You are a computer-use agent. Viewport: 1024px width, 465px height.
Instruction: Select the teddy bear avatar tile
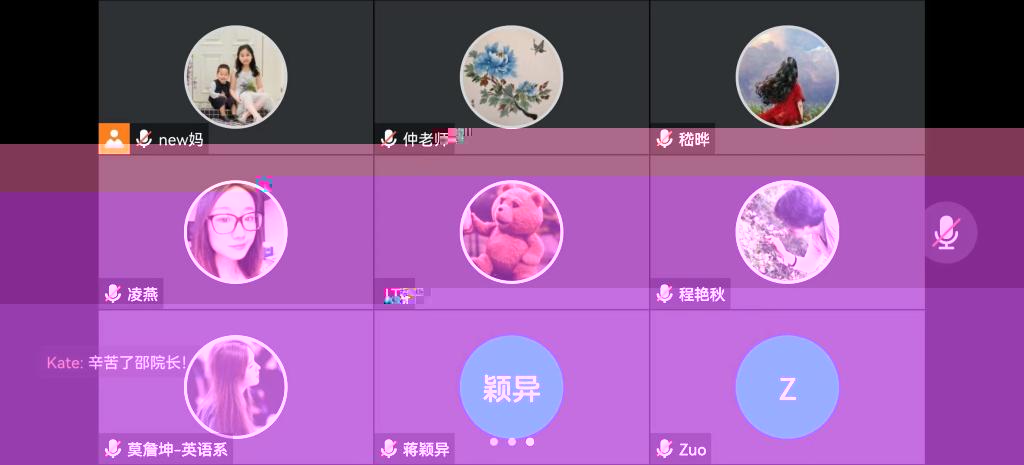click(511, 232)
